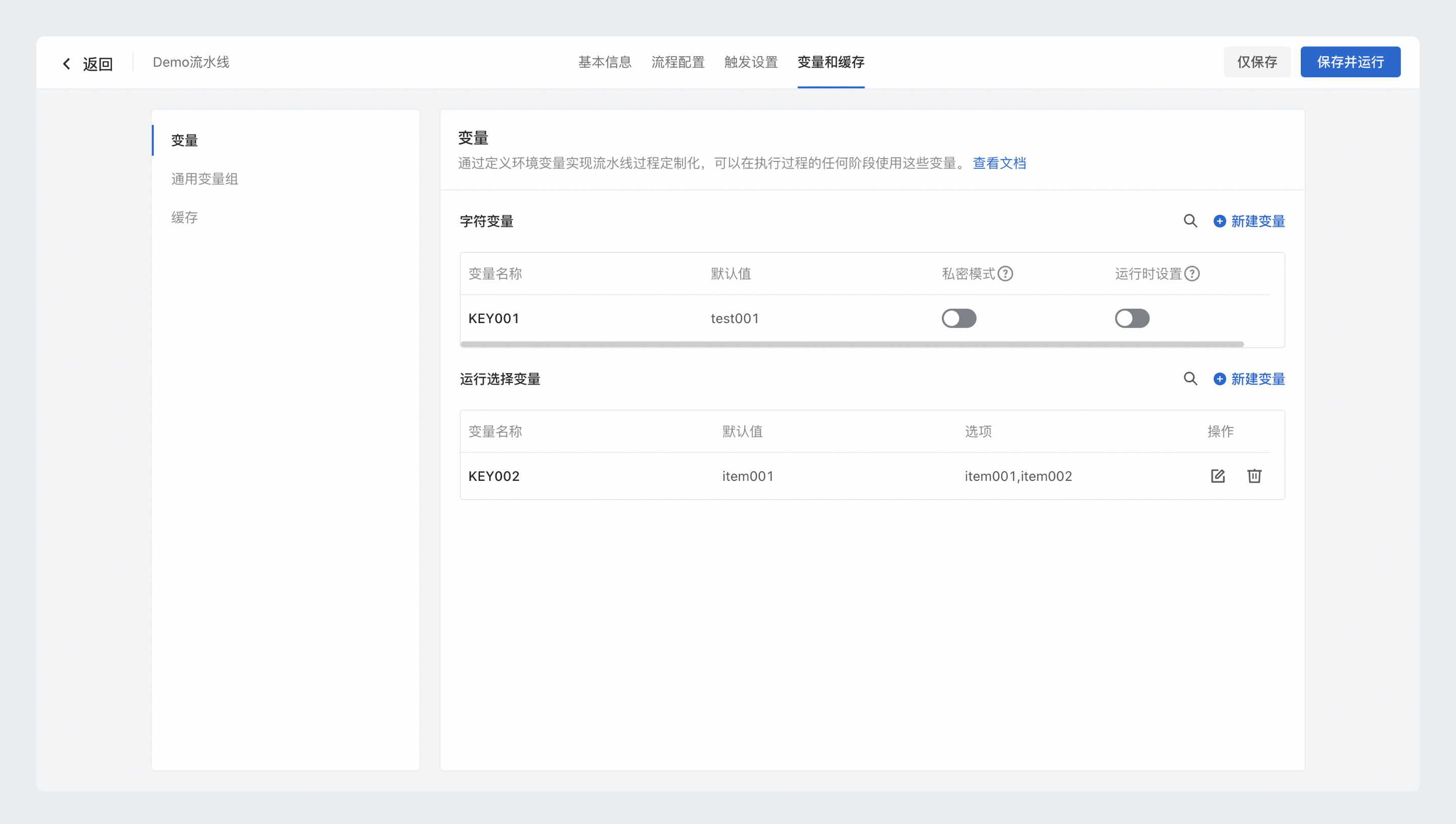Open search in 运行选择变量 section
This screenshot has width=1456, height=824.
(1190, 379)
